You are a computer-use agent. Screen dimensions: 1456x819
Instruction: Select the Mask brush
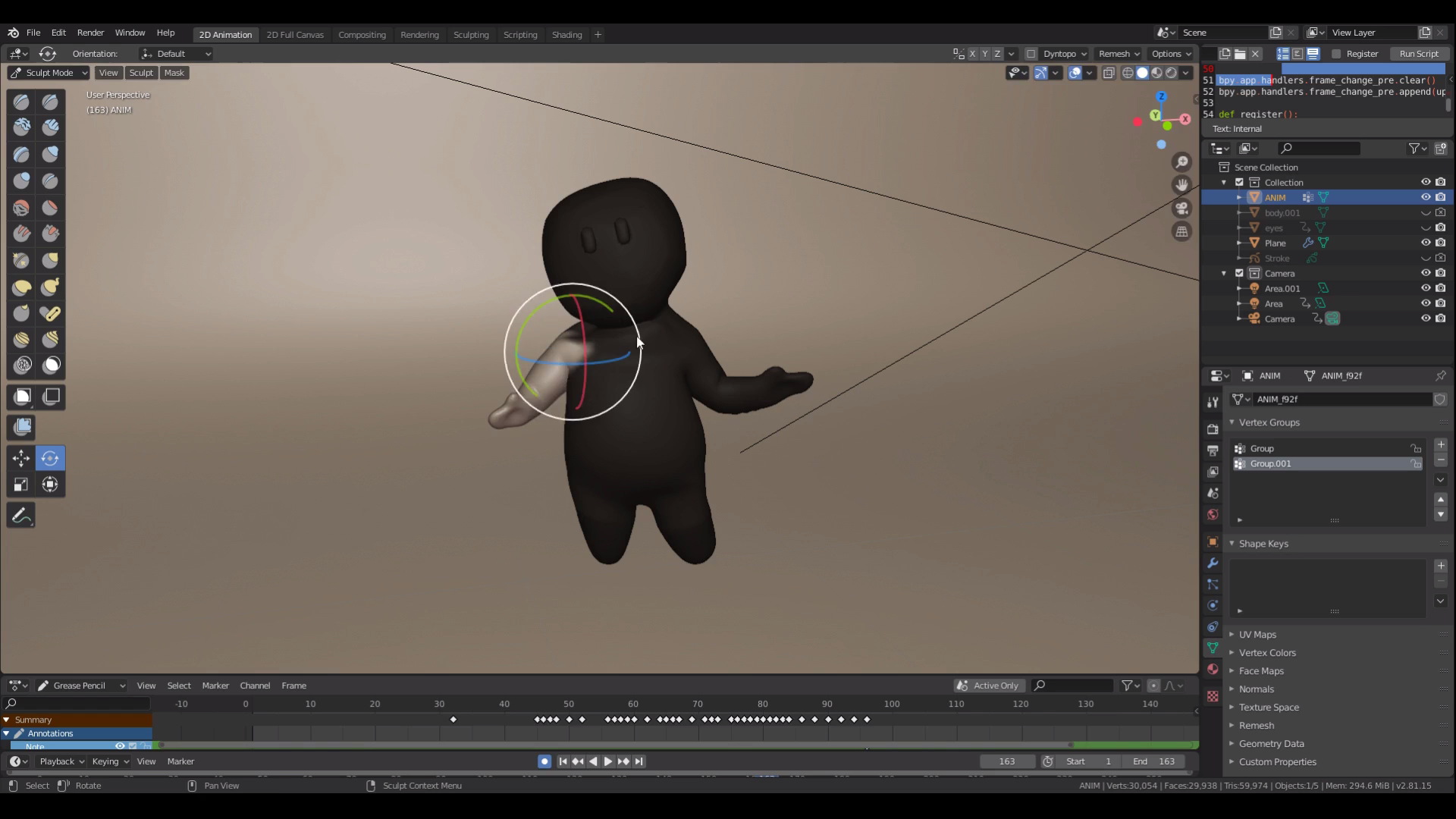[50, 366]
